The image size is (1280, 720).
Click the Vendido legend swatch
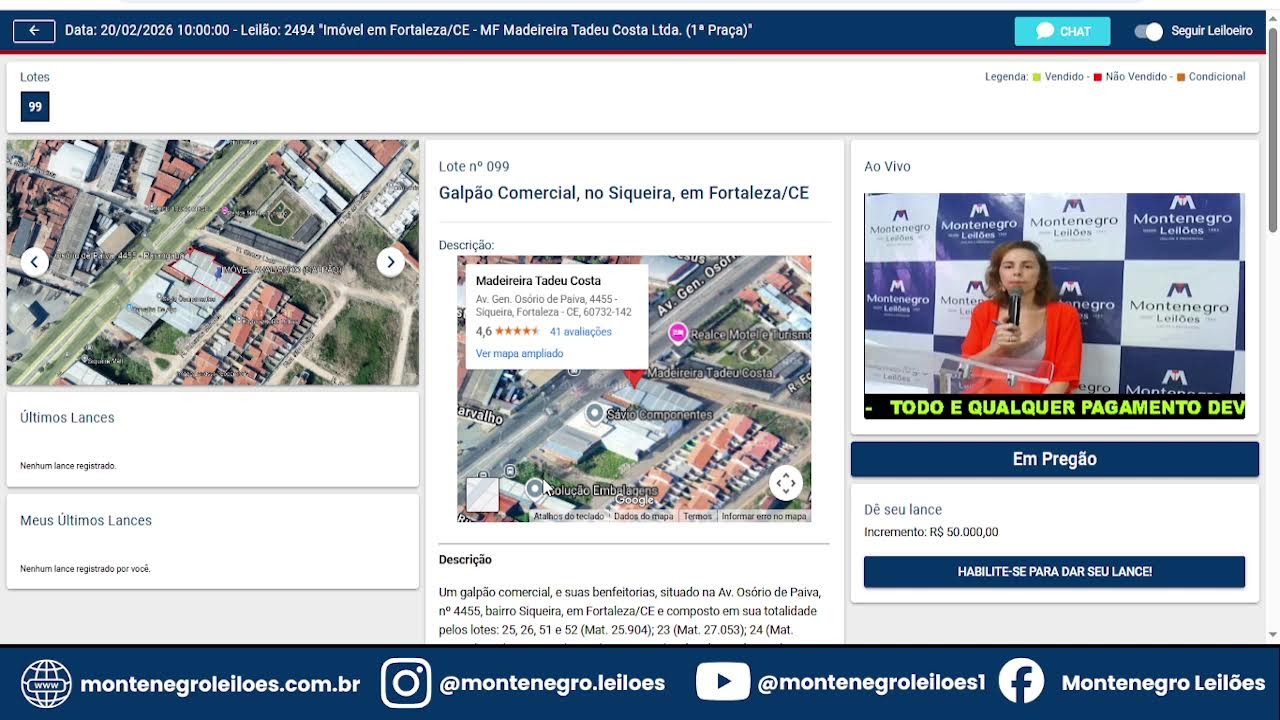1037,77
